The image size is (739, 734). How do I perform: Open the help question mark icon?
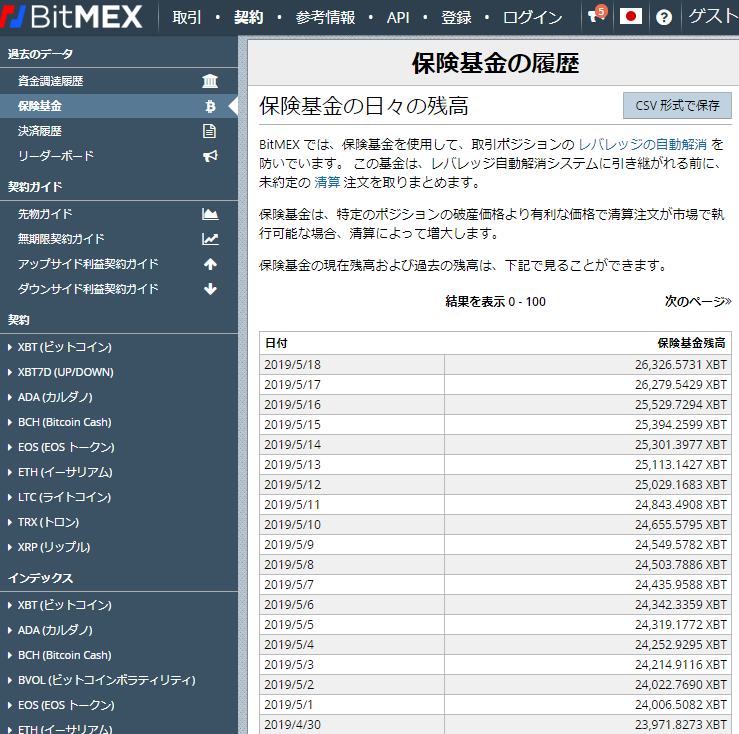(664, 17)
